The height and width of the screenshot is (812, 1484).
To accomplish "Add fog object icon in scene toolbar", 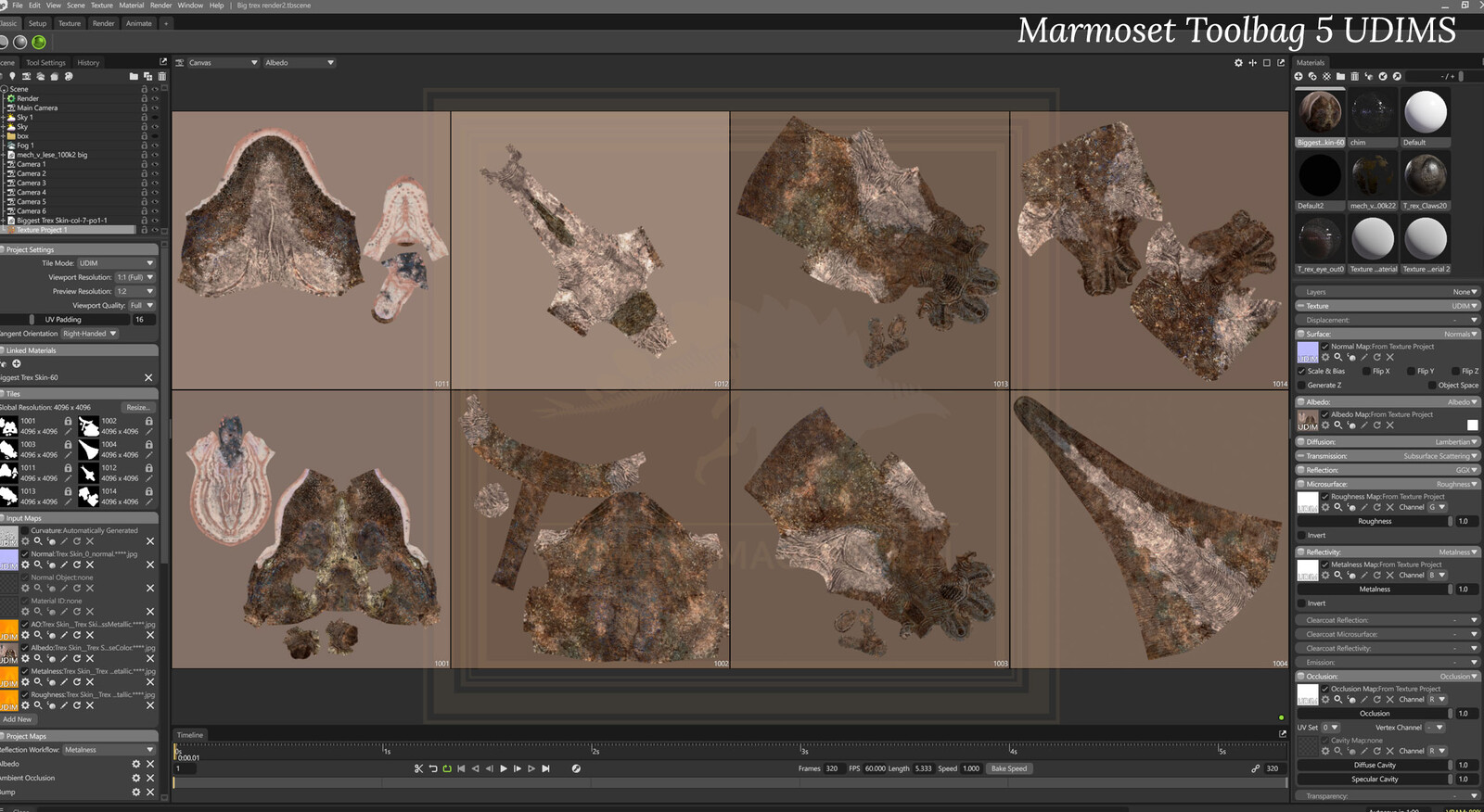I will coord(40,76).
